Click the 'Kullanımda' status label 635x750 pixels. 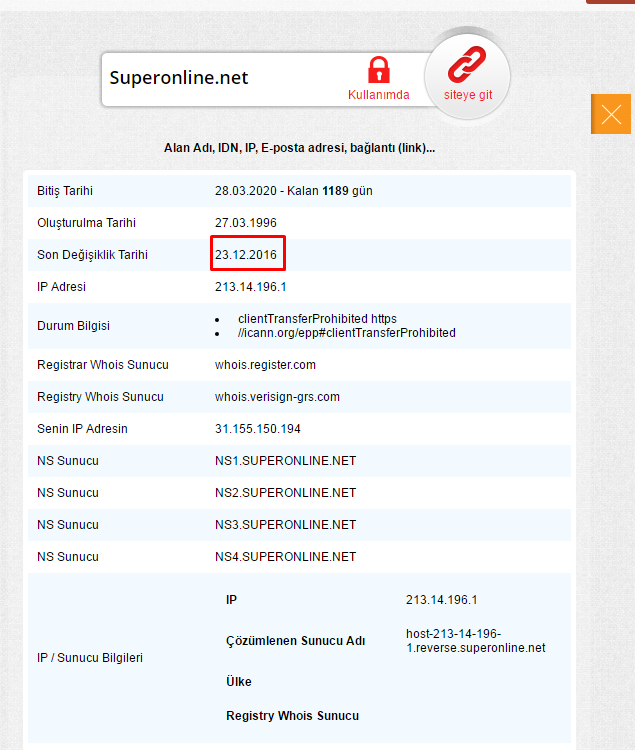(379, 95)
